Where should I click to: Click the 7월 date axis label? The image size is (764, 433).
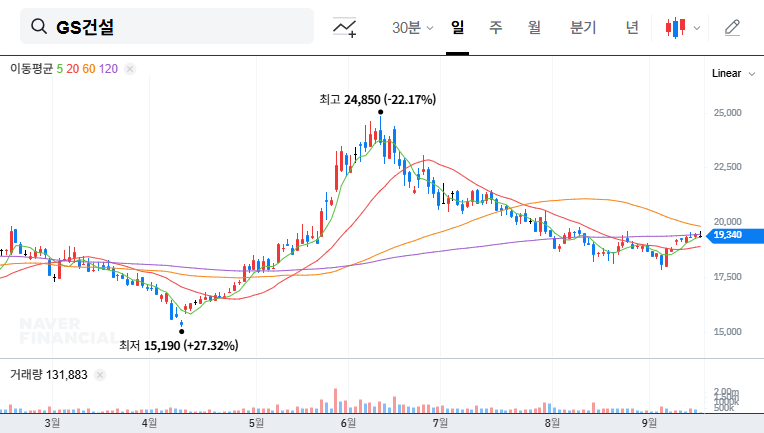pyautogui.click(x=440, y=423)
